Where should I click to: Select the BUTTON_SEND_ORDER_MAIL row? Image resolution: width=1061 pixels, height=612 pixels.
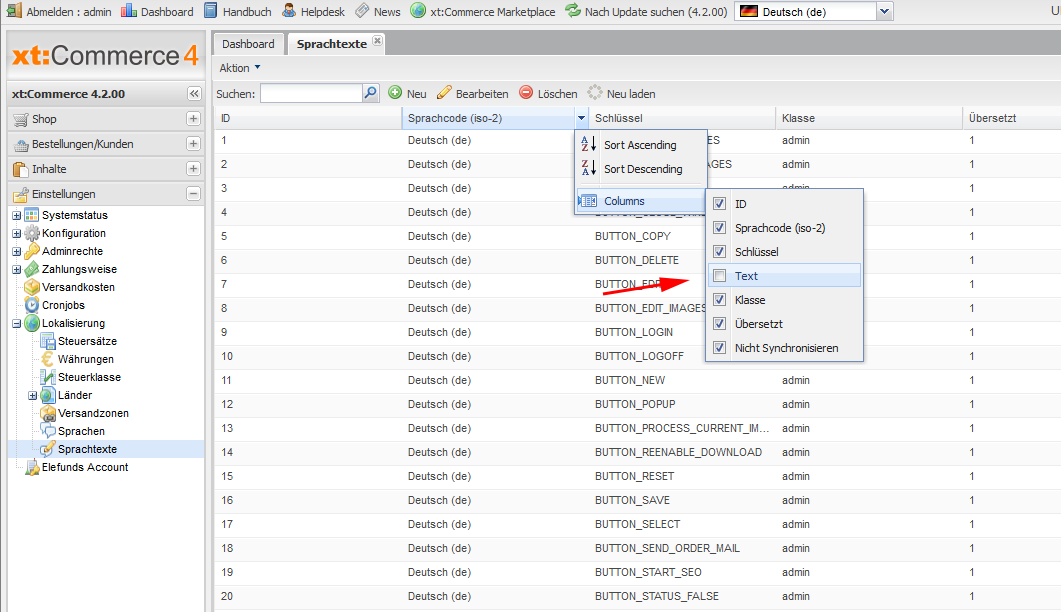637,548
